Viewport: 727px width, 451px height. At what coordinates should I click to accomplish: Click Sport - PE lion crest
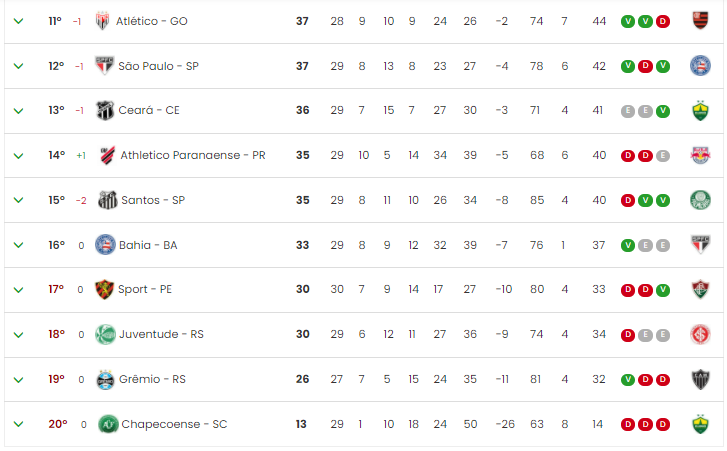[x=104, y=290]
